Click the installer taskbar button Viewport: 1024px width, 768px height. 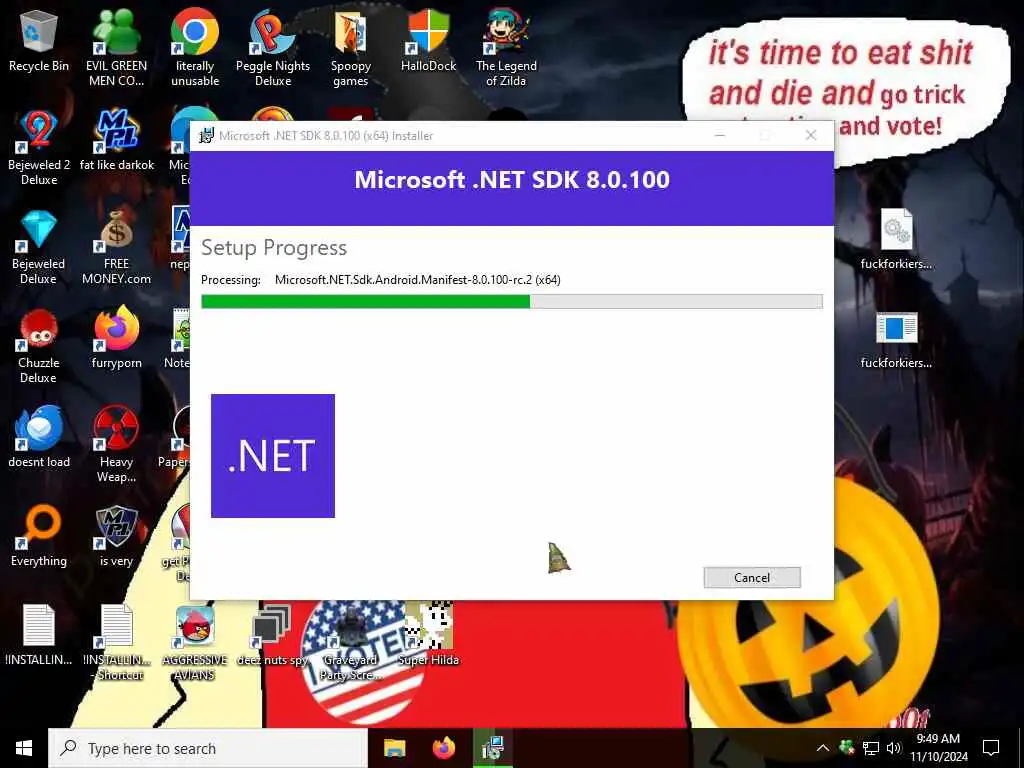[x=492, y=748]
